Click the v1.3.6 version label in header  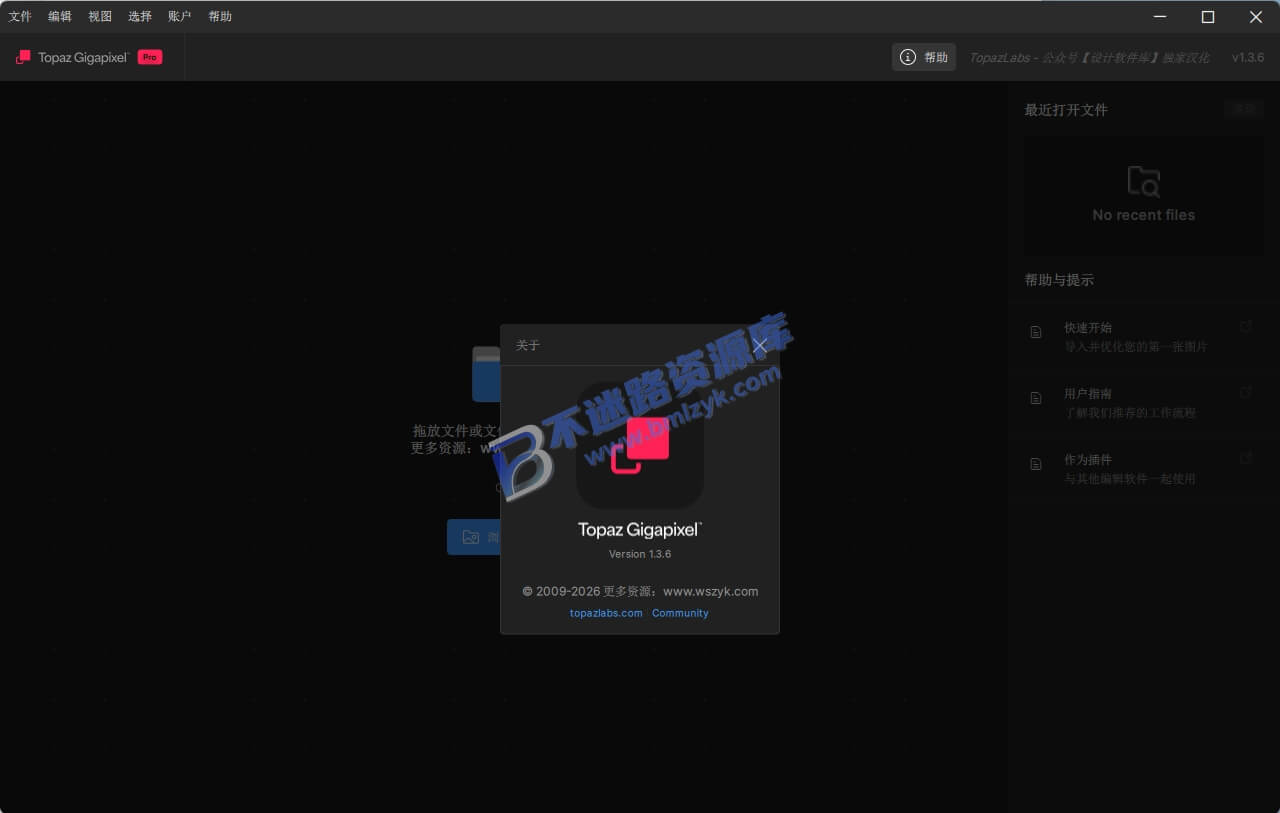pos(1248,58)
